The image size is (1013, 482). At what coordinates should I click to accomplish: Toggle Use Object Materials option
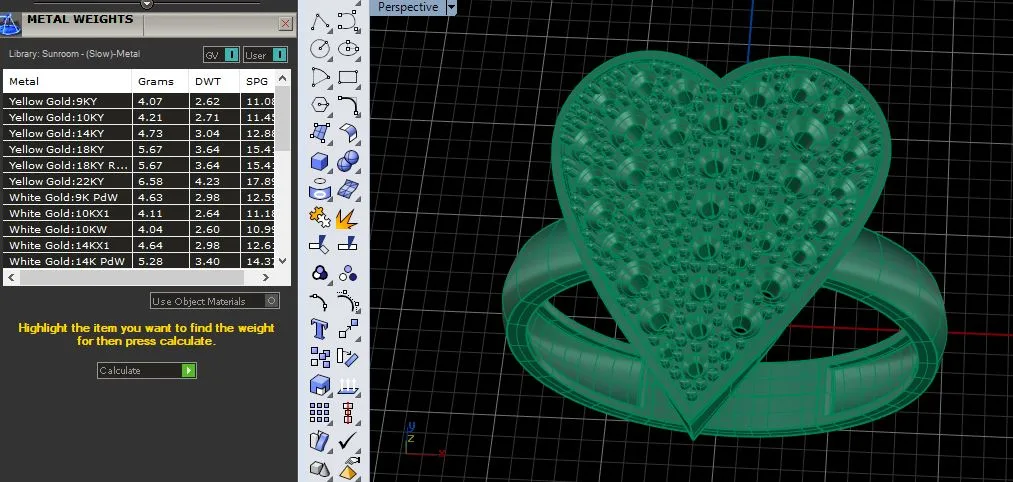(x=214, y=301)
